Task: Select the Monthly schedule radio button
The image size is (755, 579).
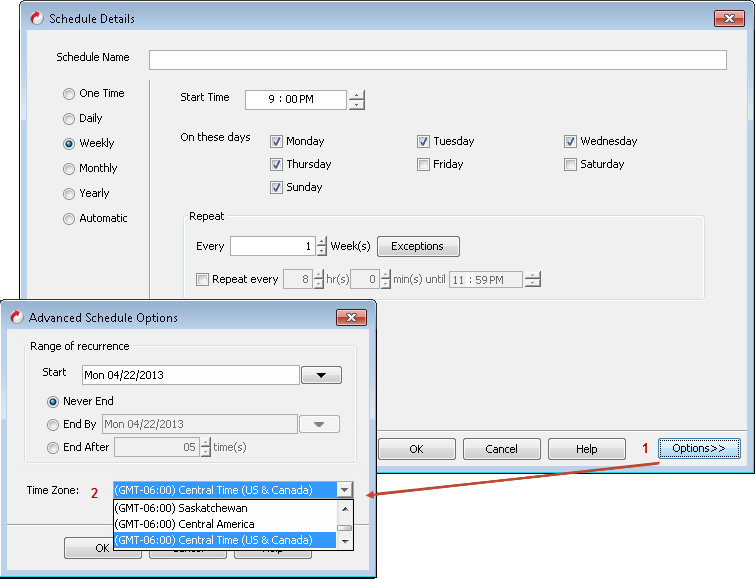Action: tap(69, 168)
